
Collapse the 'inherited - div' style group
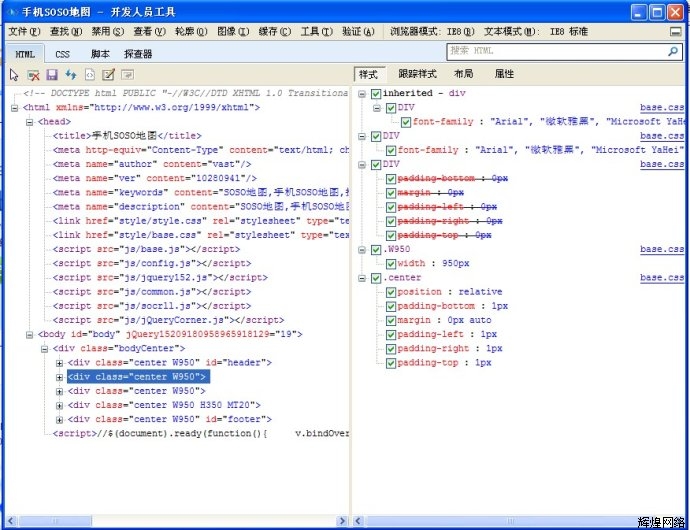pos(362,94)
